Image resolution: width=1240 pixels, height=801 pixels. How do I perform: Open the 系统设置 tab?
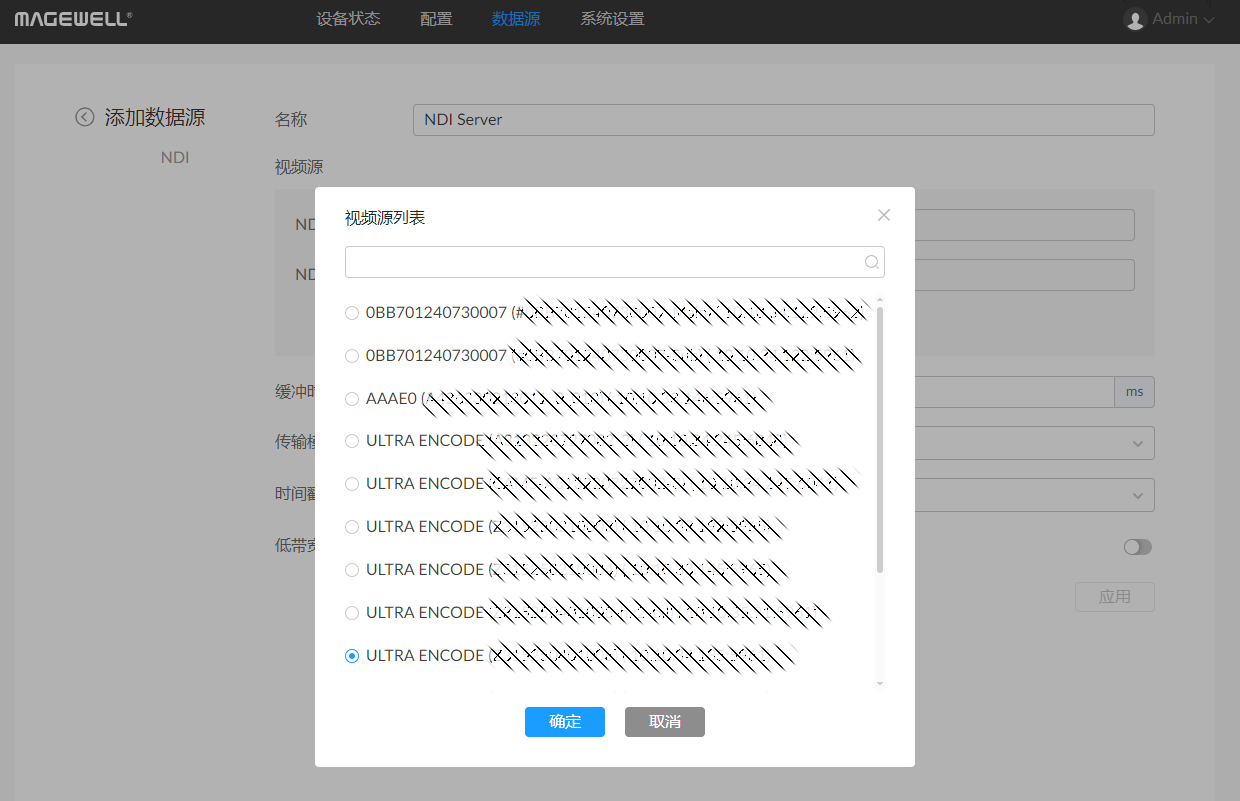pos(612,19)
